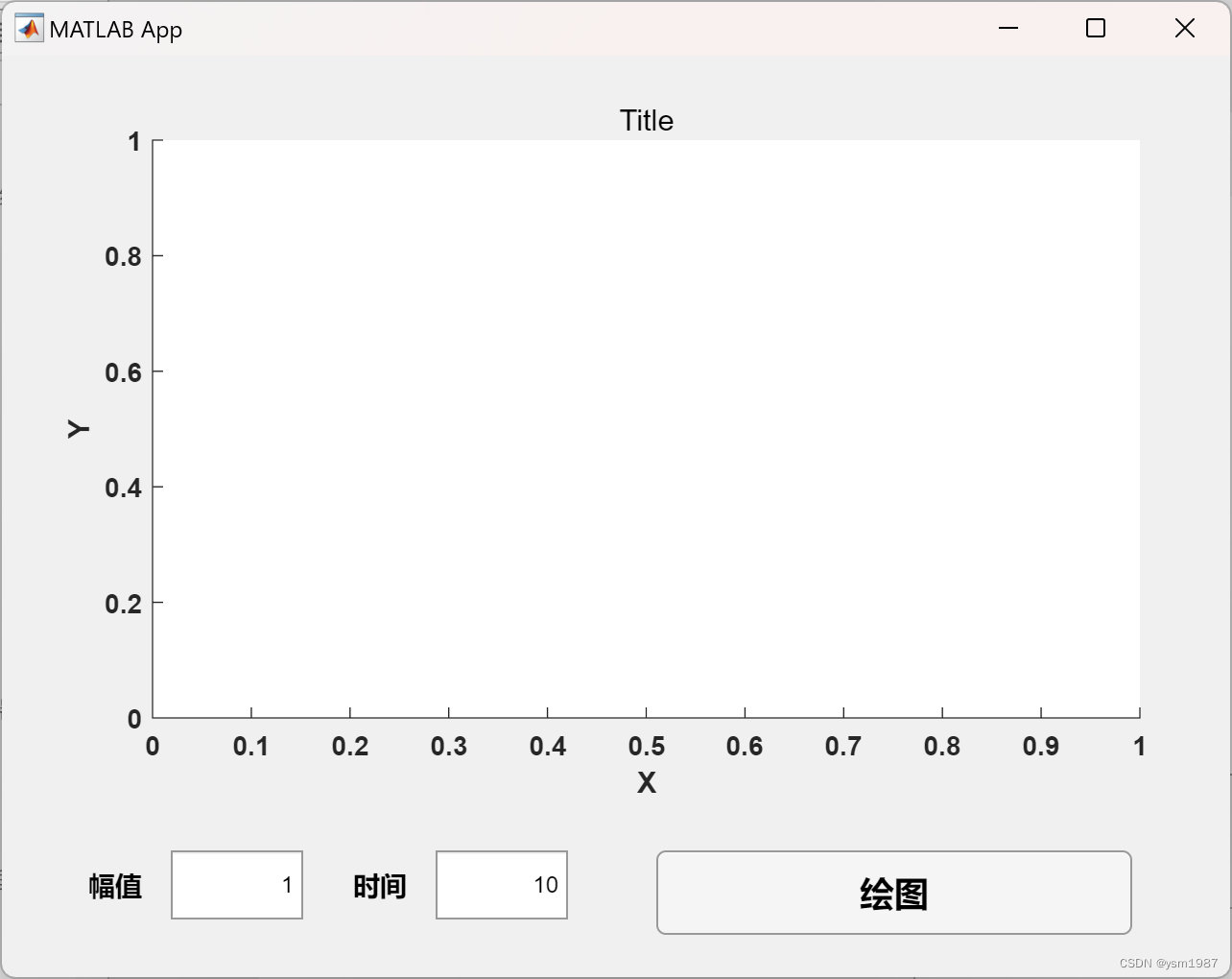Click the MATLAB App icon in the title bar
This screenshot has width=1232, height=979.
30,28
